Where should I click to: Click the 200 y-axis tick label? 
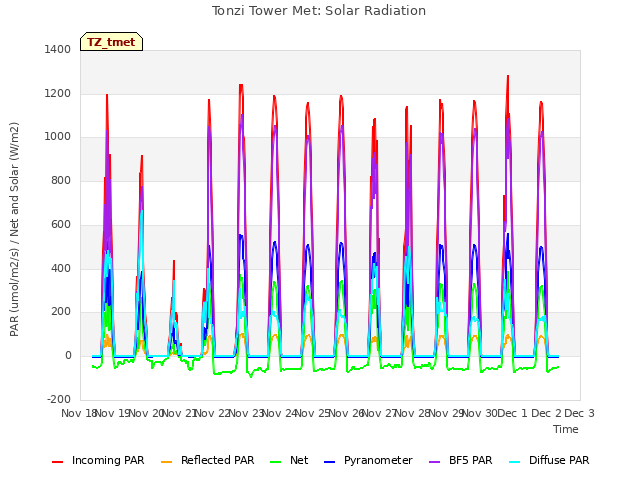[x=61, y=312]
